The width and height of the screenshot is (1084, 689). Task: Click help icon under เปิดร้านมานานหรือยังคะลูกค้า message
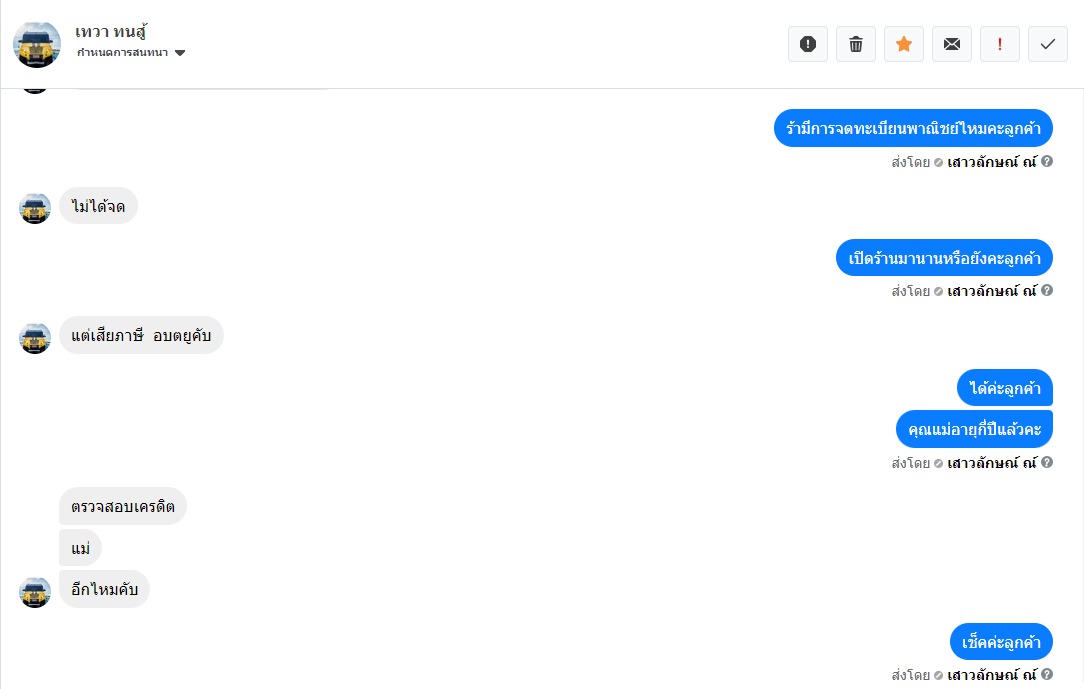[x=1047, y=291]
